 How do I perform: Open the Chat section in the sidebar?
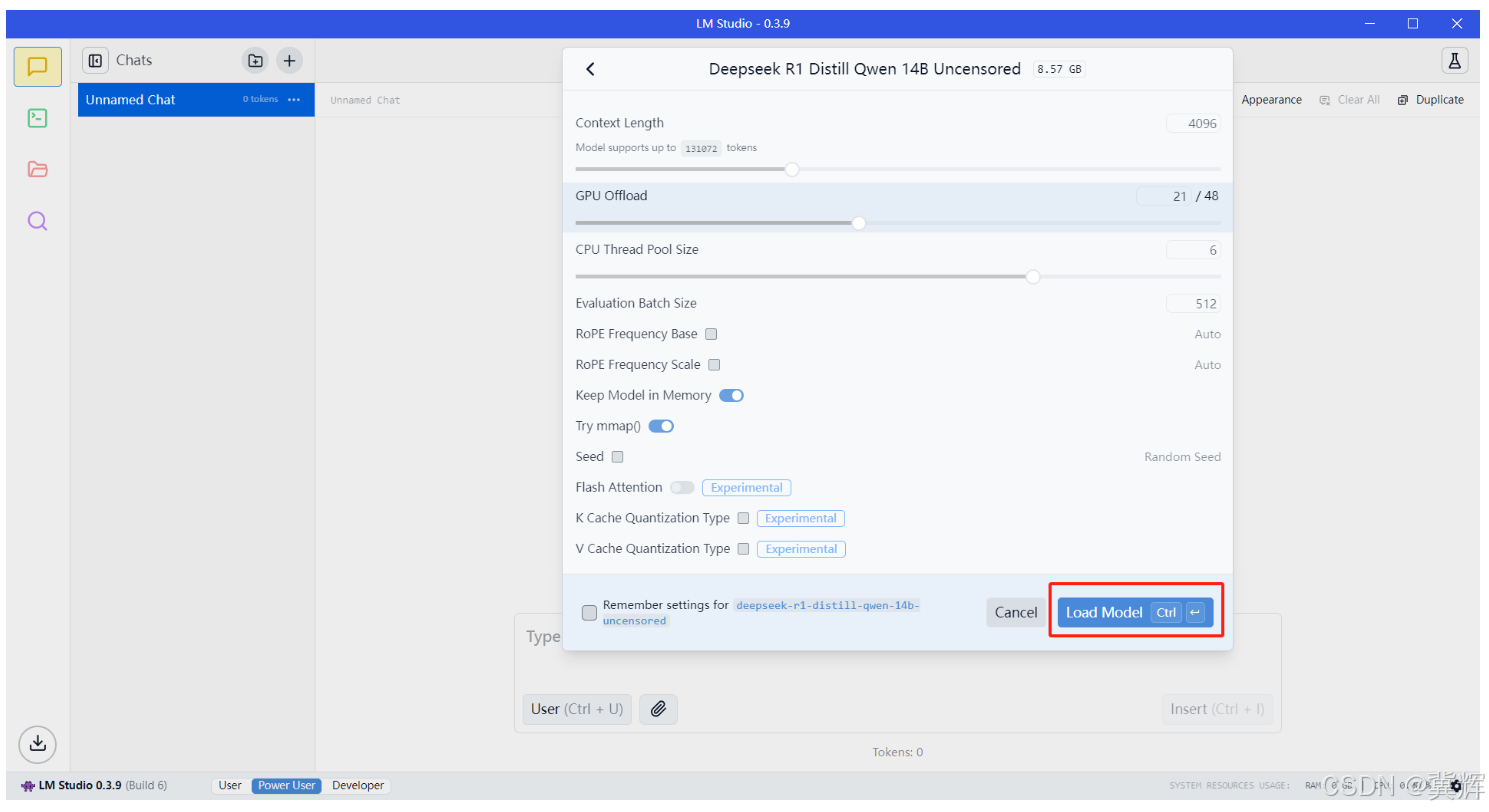37,67
